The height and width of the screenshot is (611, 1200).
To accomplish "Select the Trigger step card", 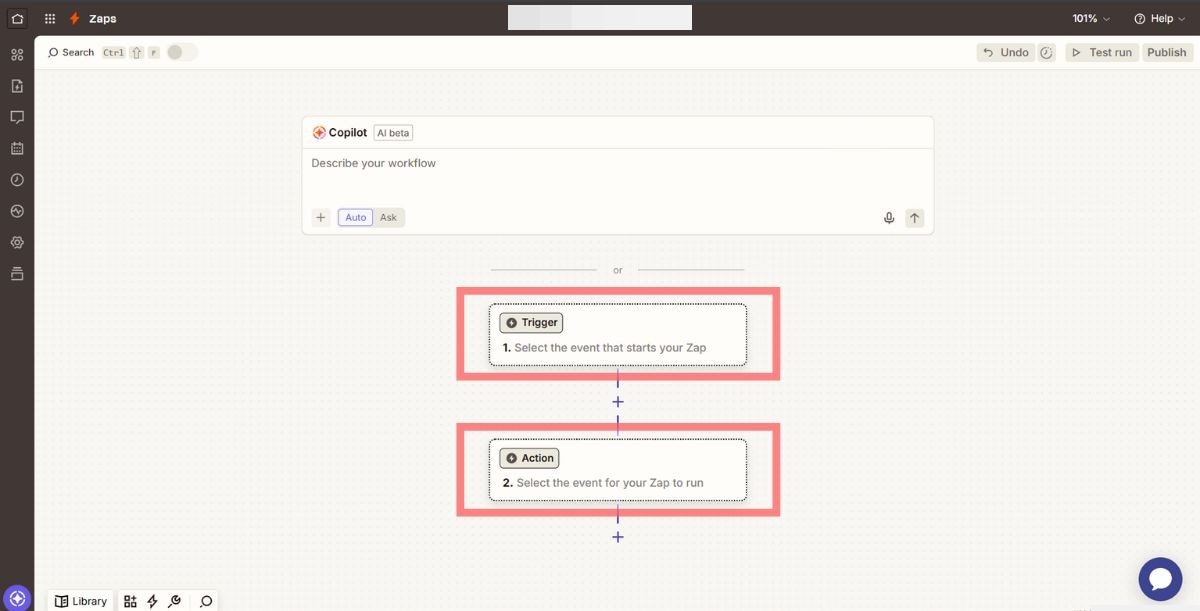I will point(617,335).
